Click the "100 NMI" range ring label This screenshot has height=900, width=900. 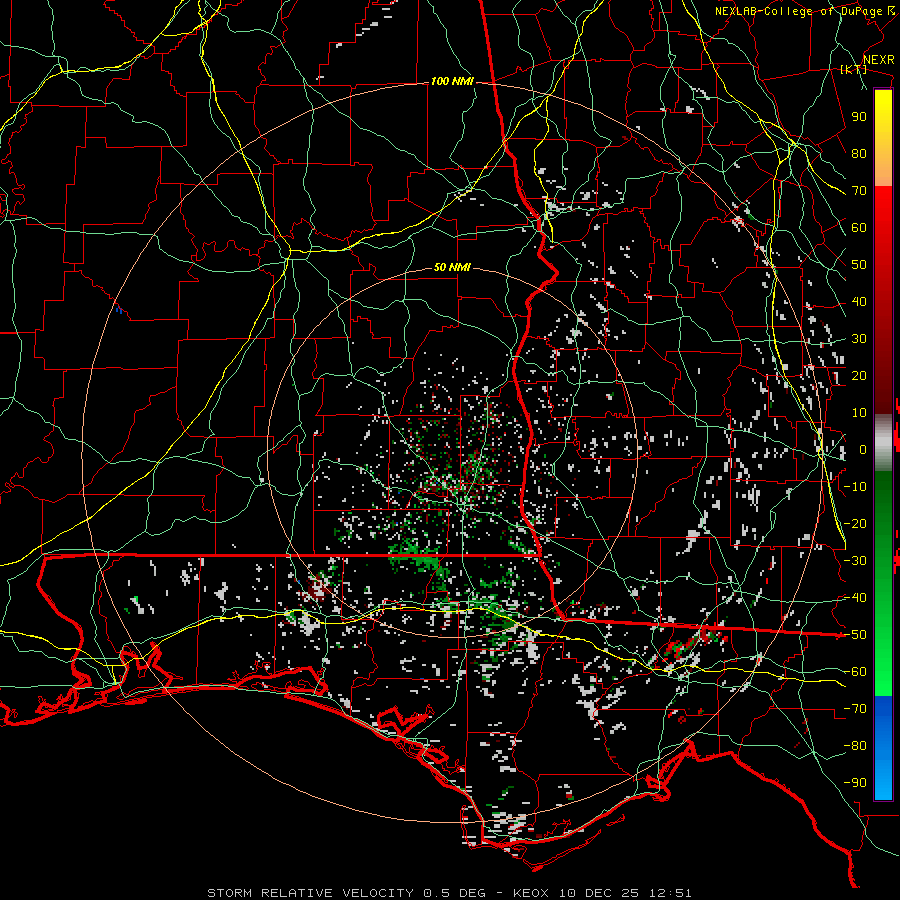(452, 82)
